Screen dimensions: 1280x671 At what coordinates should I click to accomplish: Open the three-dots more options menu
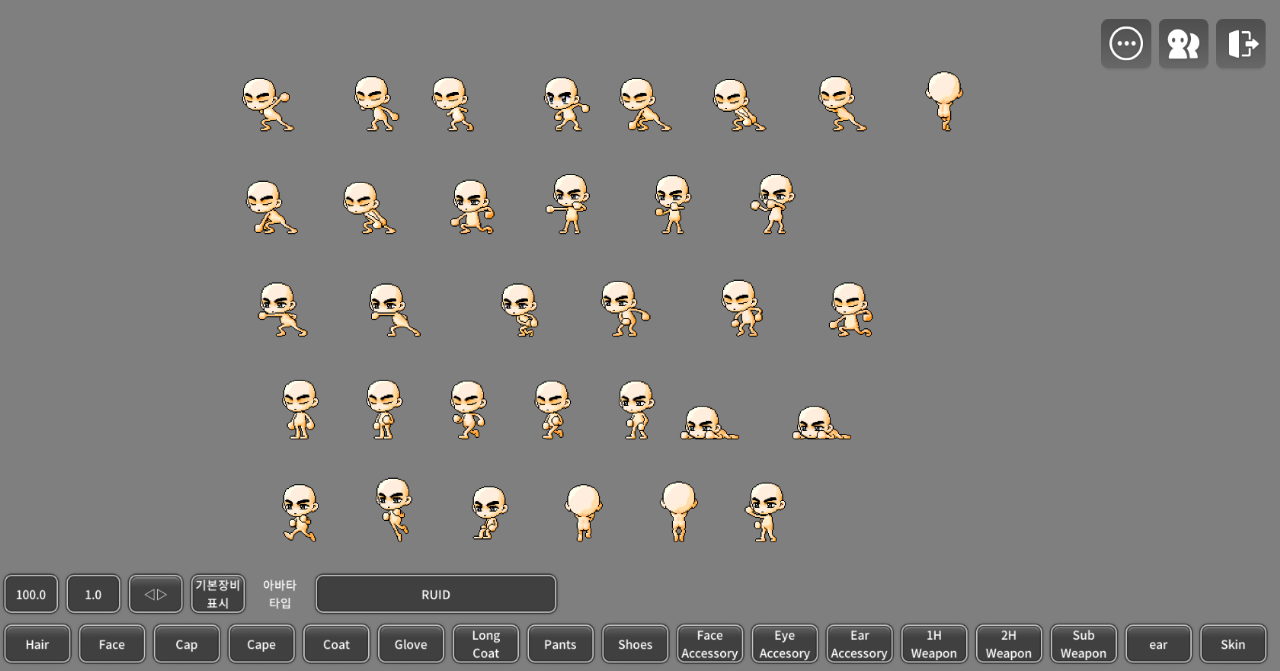click(1126, 44)
